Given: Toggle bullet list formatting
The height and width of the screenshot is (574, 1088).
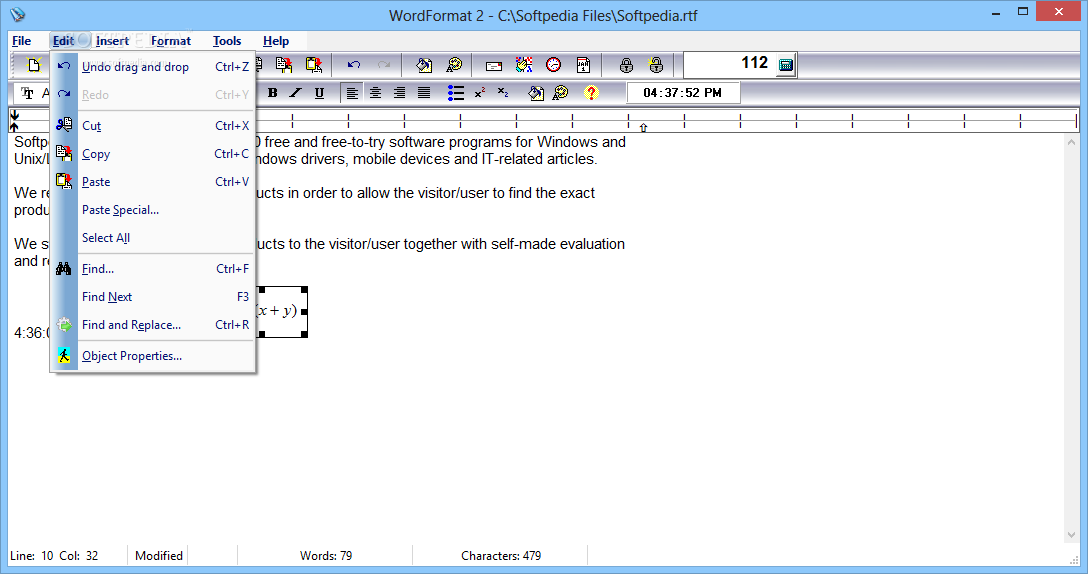Looking at the screenshot, I should (456, 93).
